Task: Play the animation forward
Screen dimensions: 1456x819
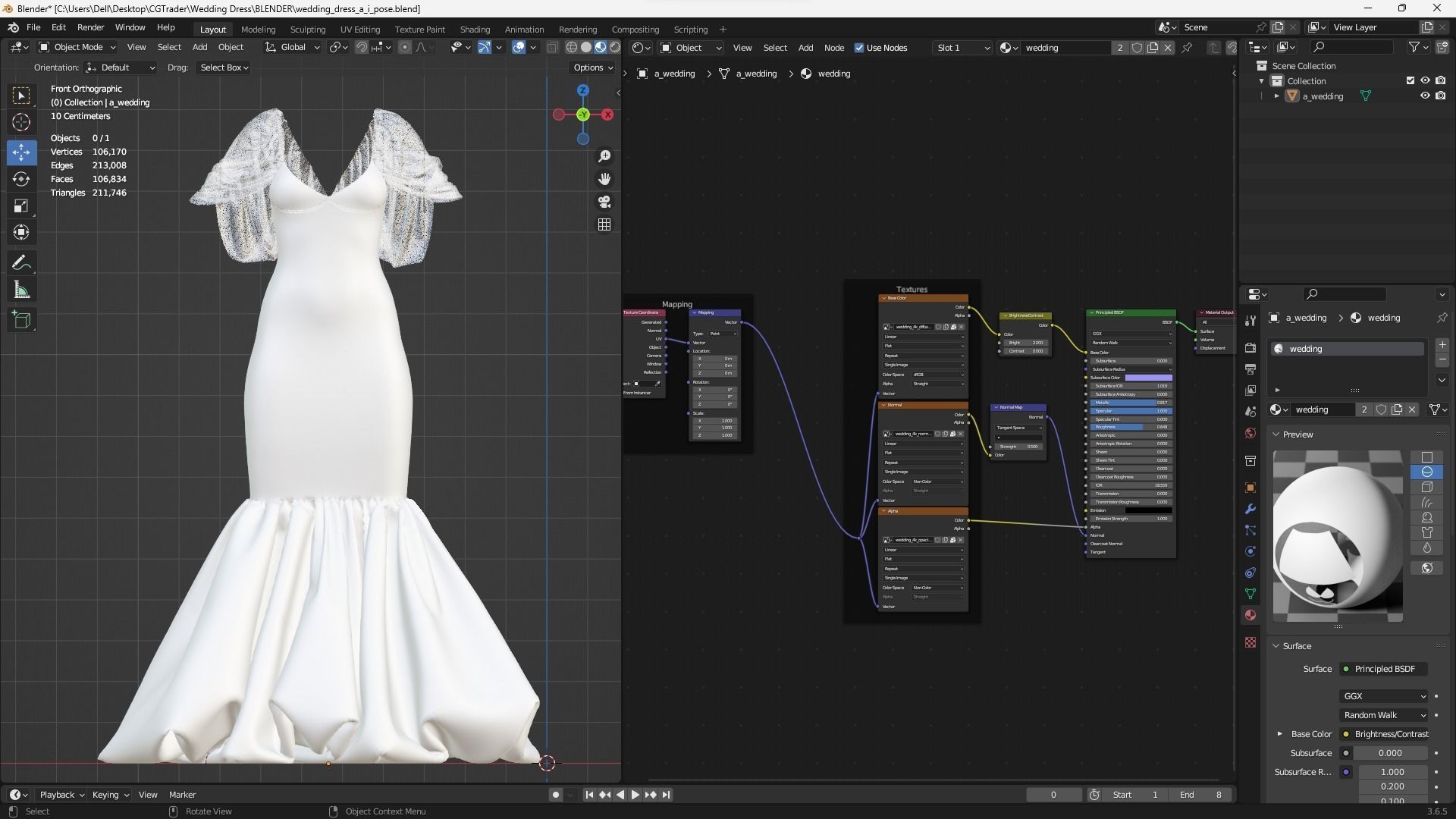Action: pyautogui.click(x=635, y=795)
